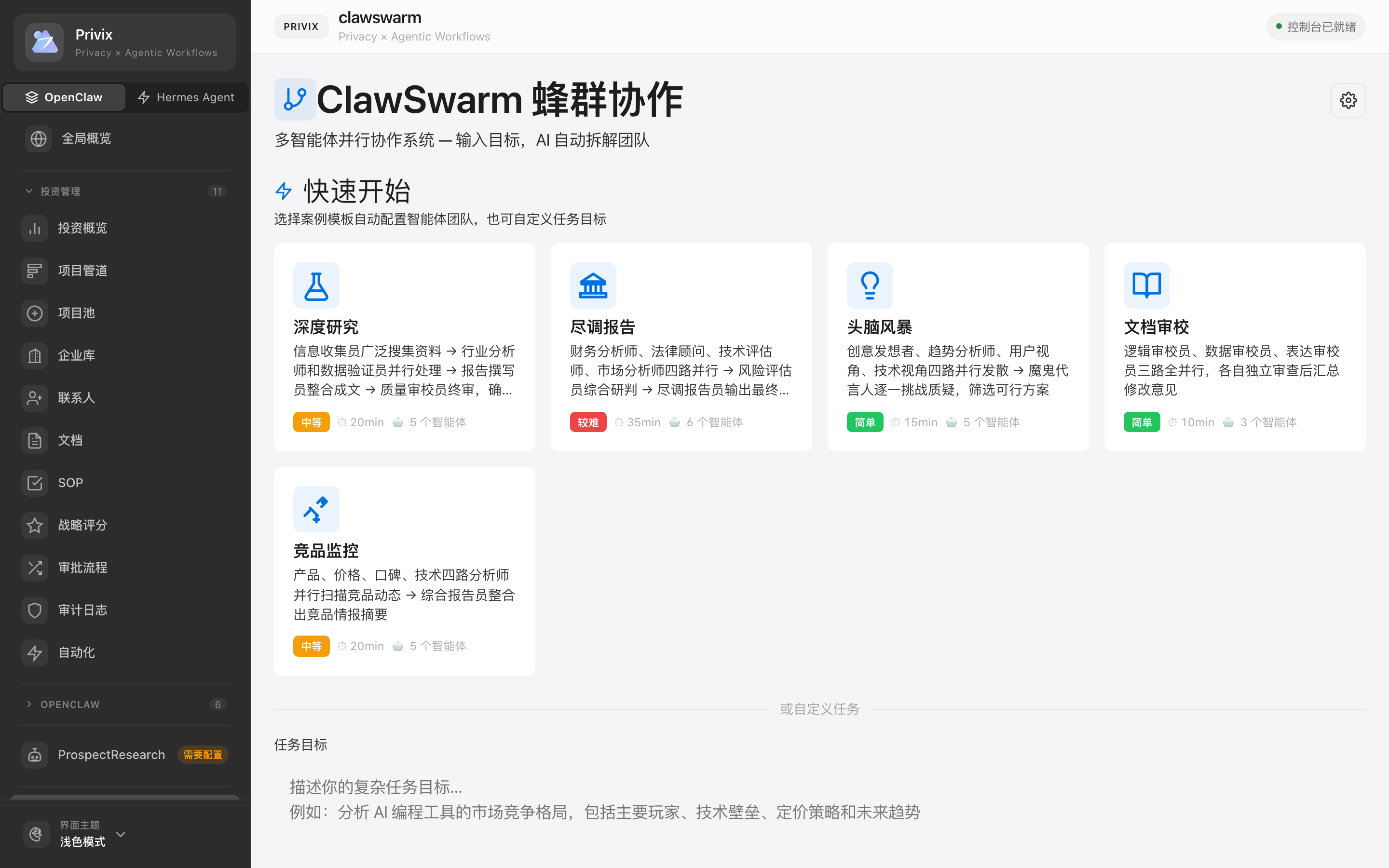Image resolution: width=1389 pixels, height=868 pixels.
Task: Click the Privix logo icon in sidebar
Action: click(x=44, y=42)
